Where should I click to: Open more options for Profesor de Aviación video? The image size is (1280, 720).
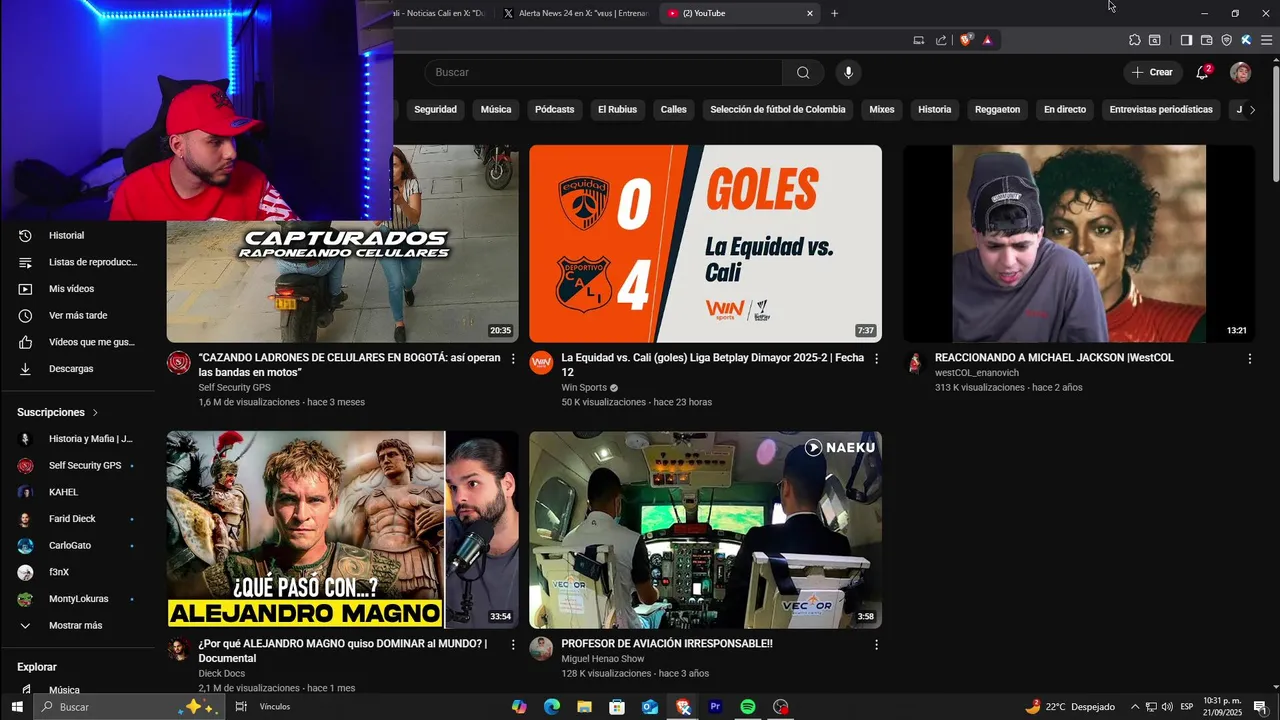point(876,645)
